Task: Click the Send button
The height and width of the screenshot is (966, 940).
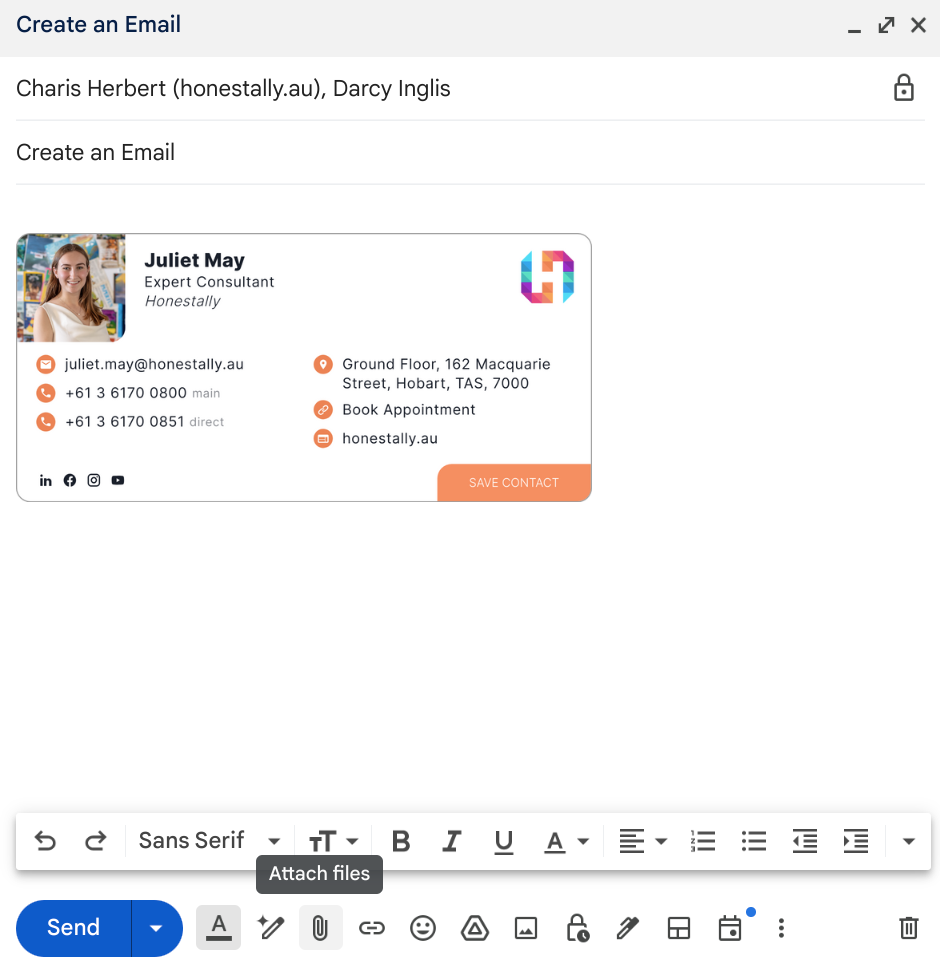Action: tap(74, 928)
